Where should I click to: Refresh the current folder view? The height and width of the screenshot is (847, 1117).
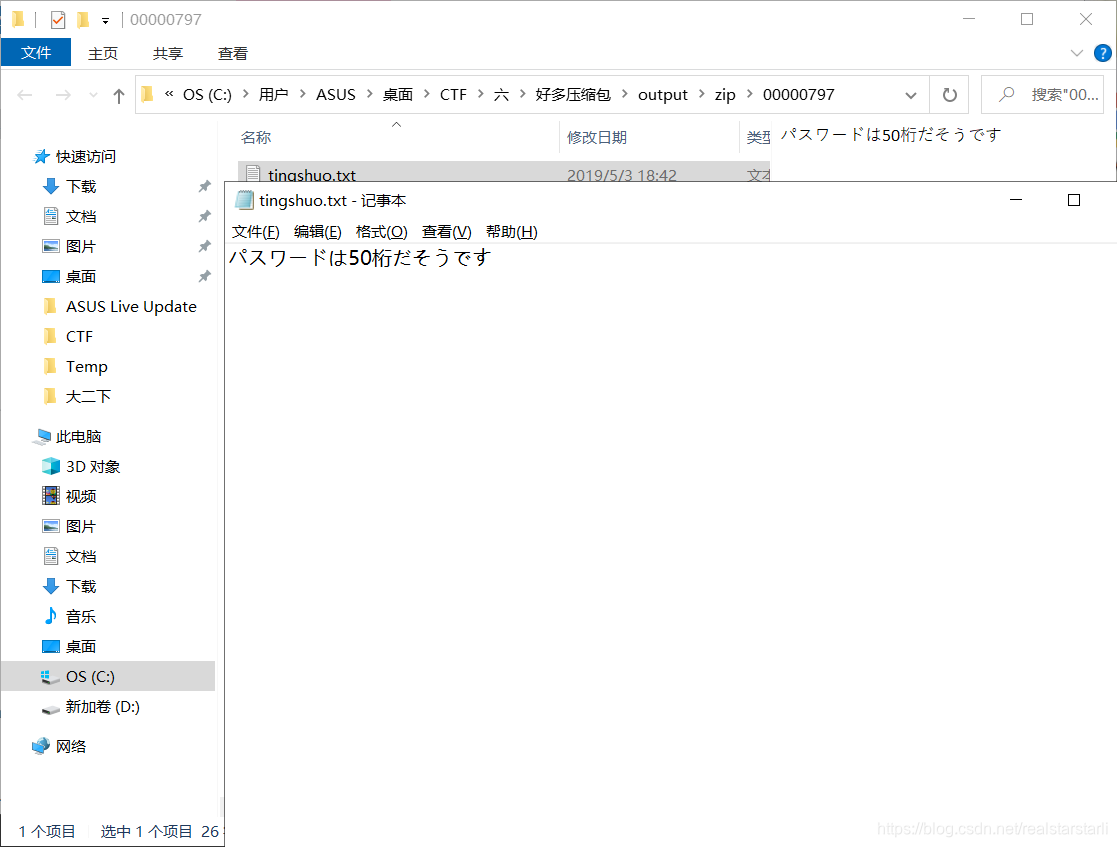pyautogui.click(x=948, y=94)
